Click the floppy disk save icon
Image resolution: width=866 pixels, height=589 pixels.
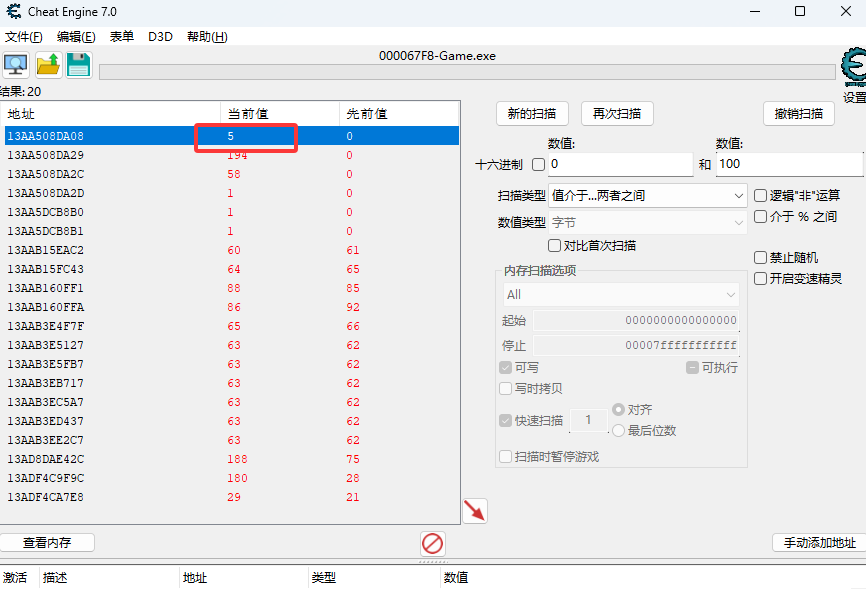(x=78, y=65)
